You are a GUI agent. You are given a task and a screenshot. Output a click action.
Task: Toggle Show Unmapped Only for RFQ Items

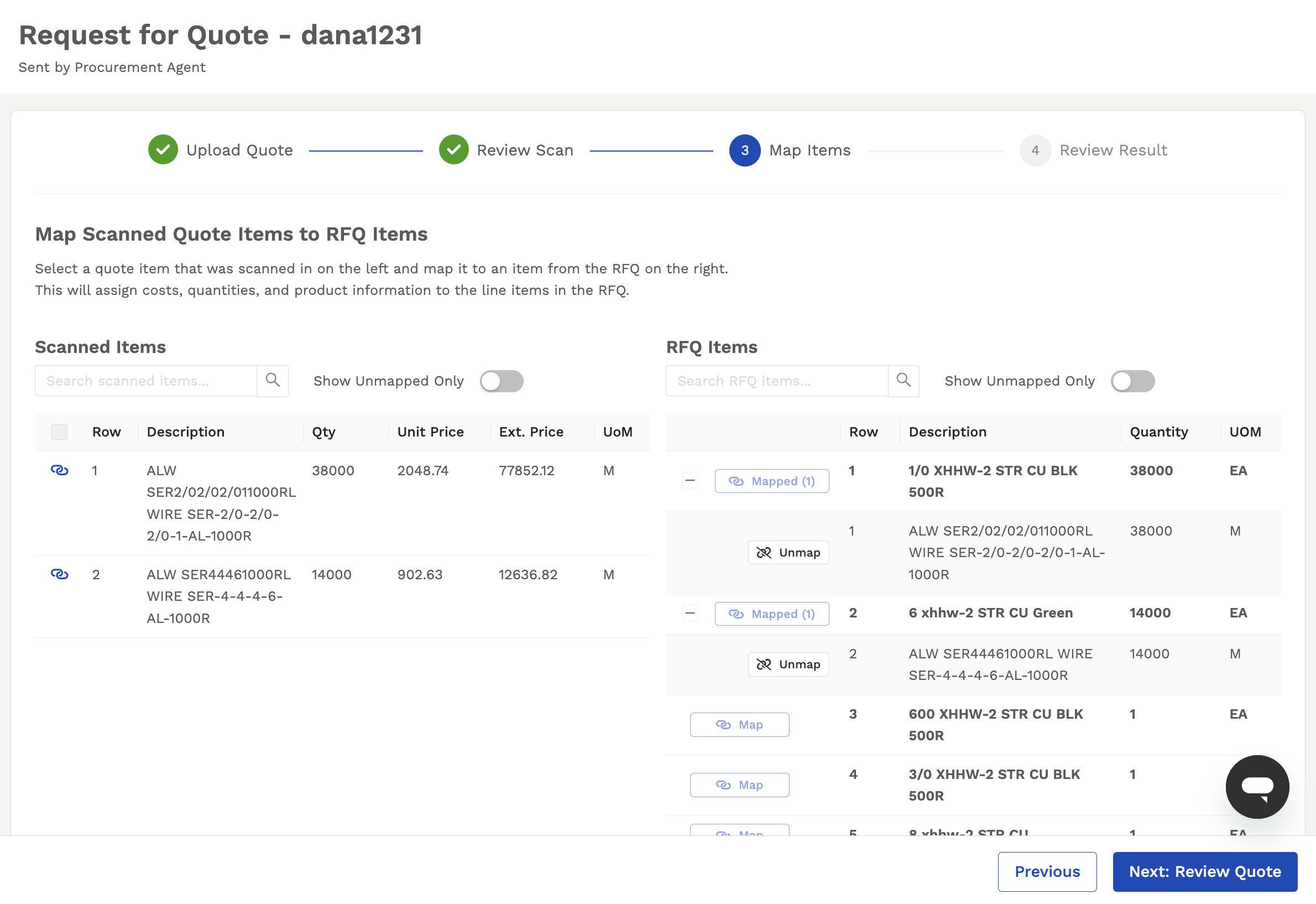pyautogui.click(x=1132, y=381)
